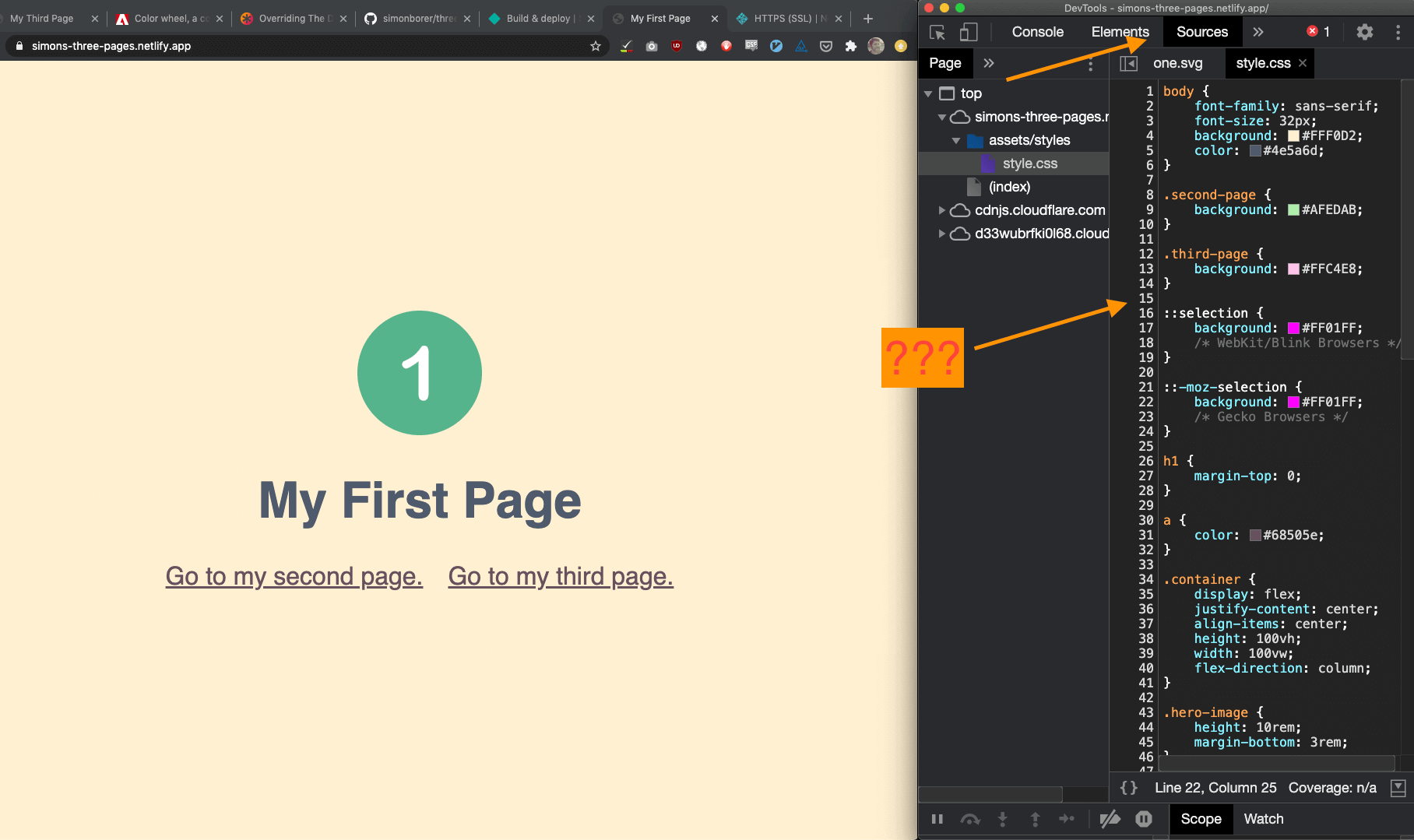Follow the 'Go to my third page' link
Image resolution: width=1414 pixels, height=840 pixels.
(x=561, y=576)
